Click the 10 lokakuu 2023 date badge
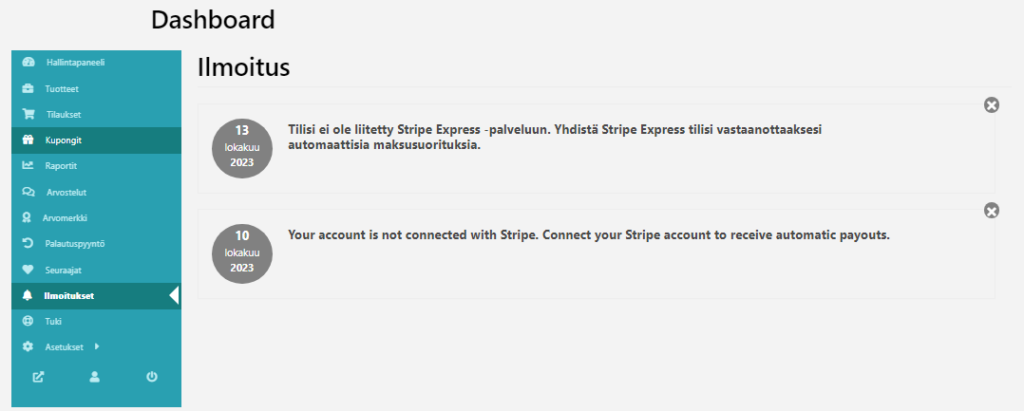Viewport: 1024px width, 411px height. click(x=242, y=252)
